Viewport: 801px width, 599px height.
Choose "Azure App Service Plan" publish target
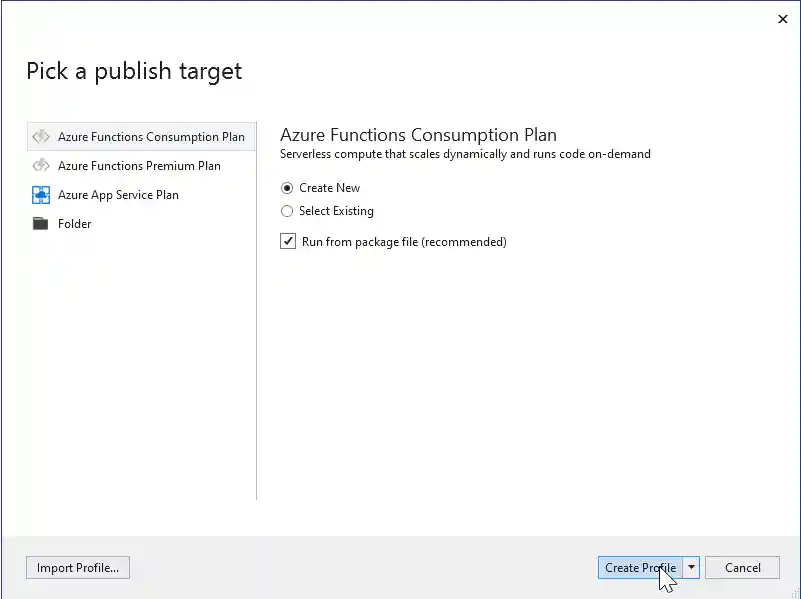pos(118,194)
